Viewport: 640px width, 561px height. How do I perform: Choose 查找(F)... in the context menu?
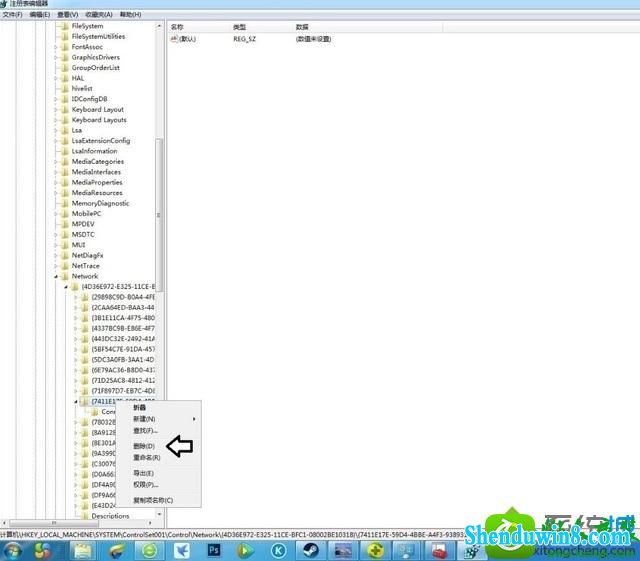(145, 431)
